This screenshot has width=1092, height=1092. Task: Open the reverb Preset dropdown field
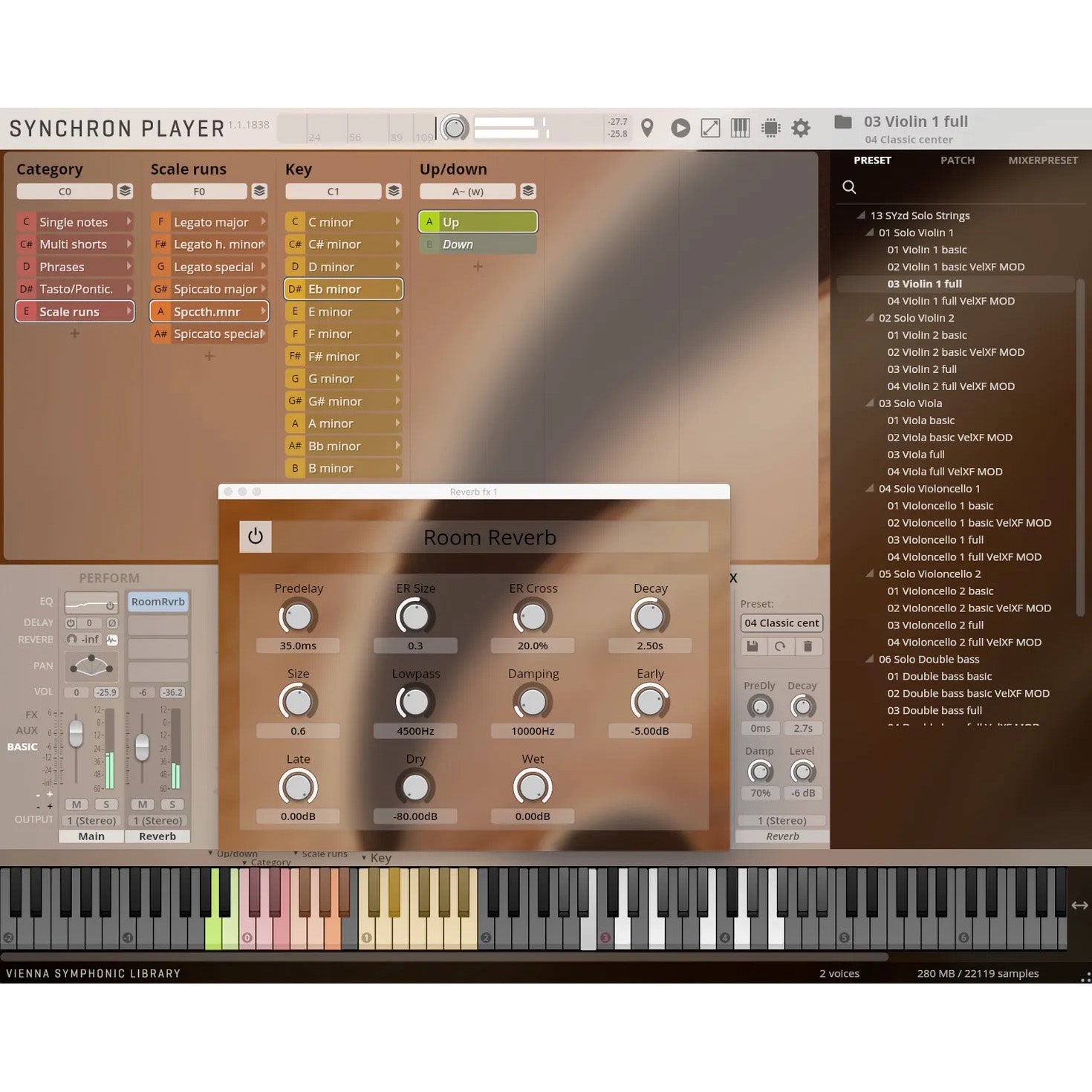pos(781,623)
